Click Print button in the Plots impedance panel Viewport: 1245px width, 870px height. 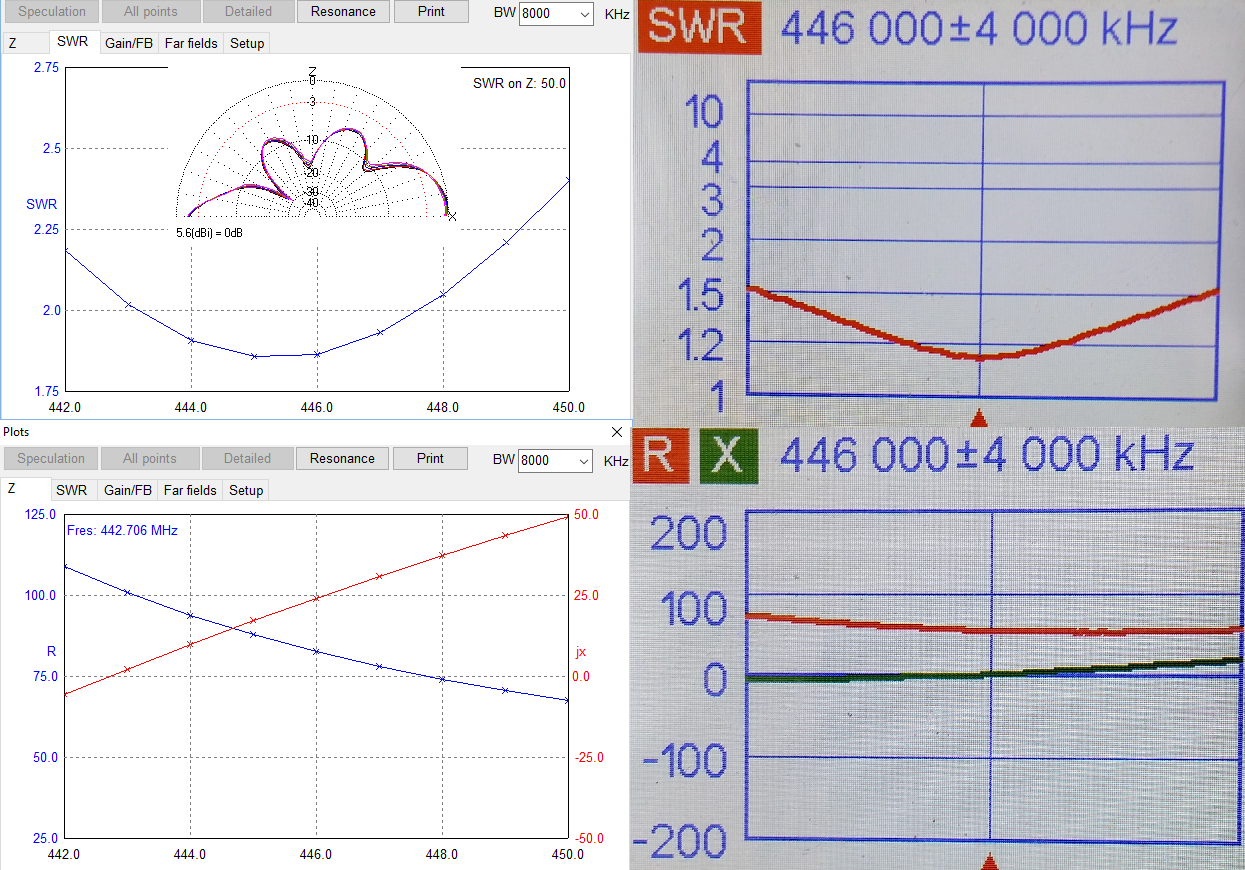click(x=430, y=459)
